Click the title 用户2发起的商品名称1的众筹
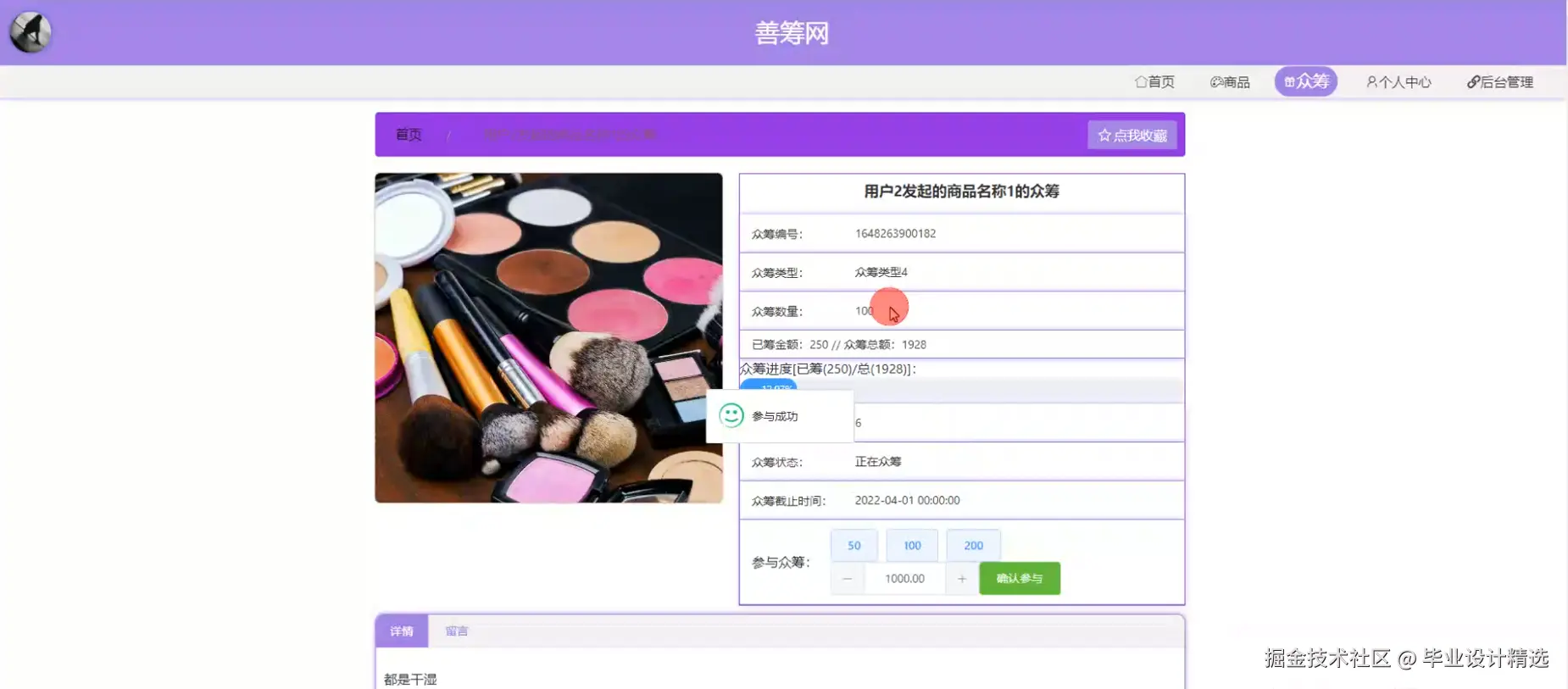This screenshot has width=1568, height=689. [961, 192]
